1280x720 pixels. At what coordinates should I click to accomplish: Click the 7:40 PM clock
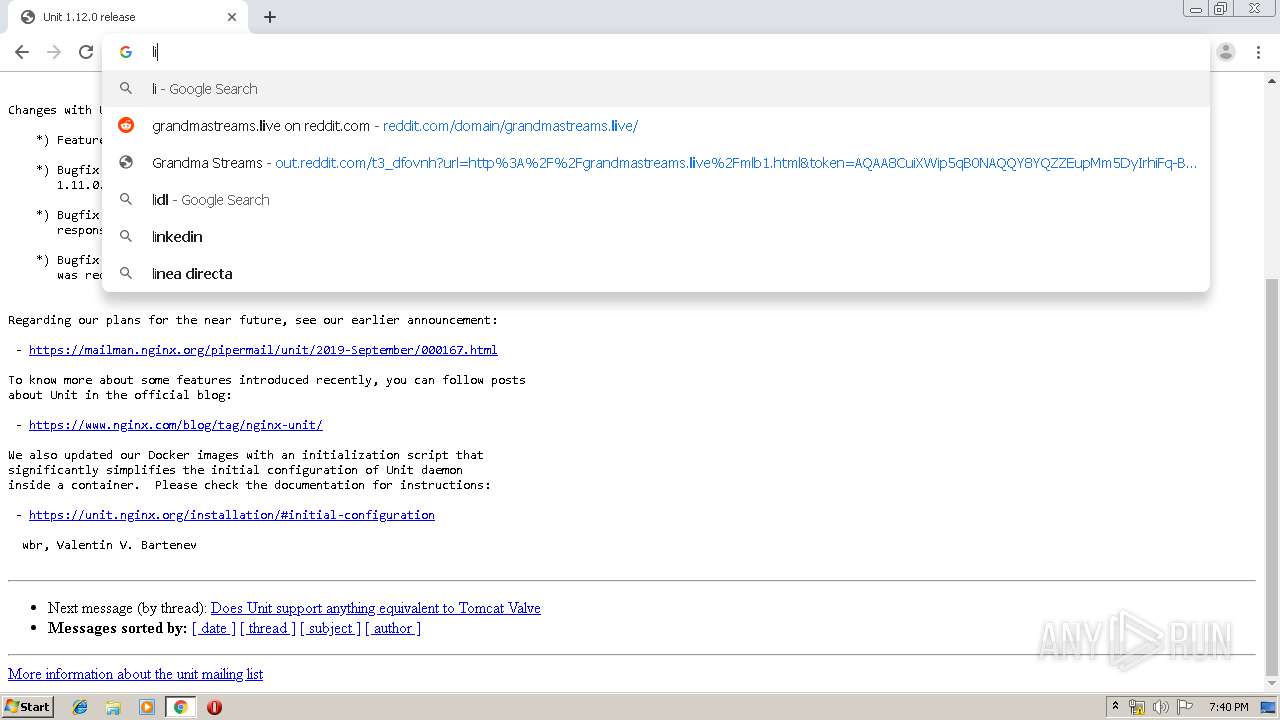(1228, 707)
